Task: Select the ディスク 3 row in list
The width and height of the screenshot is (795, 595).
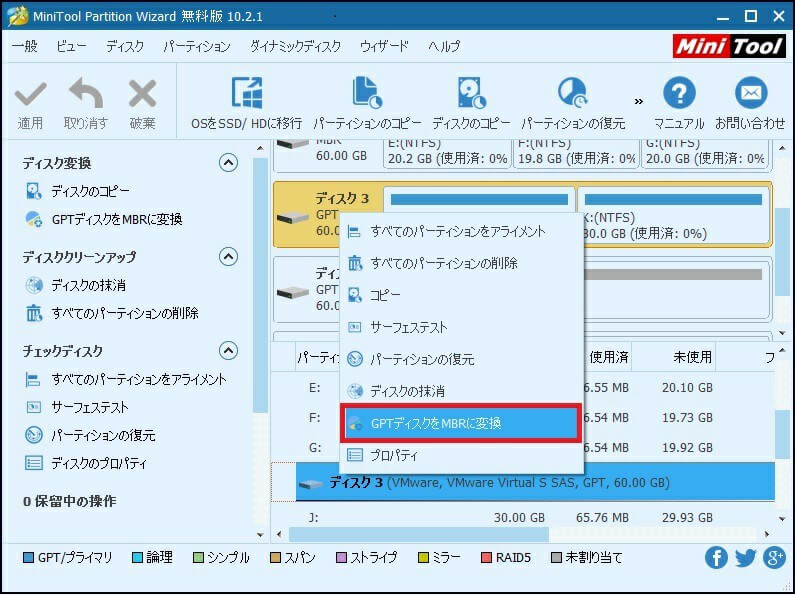Action: [x=535, y=482]
